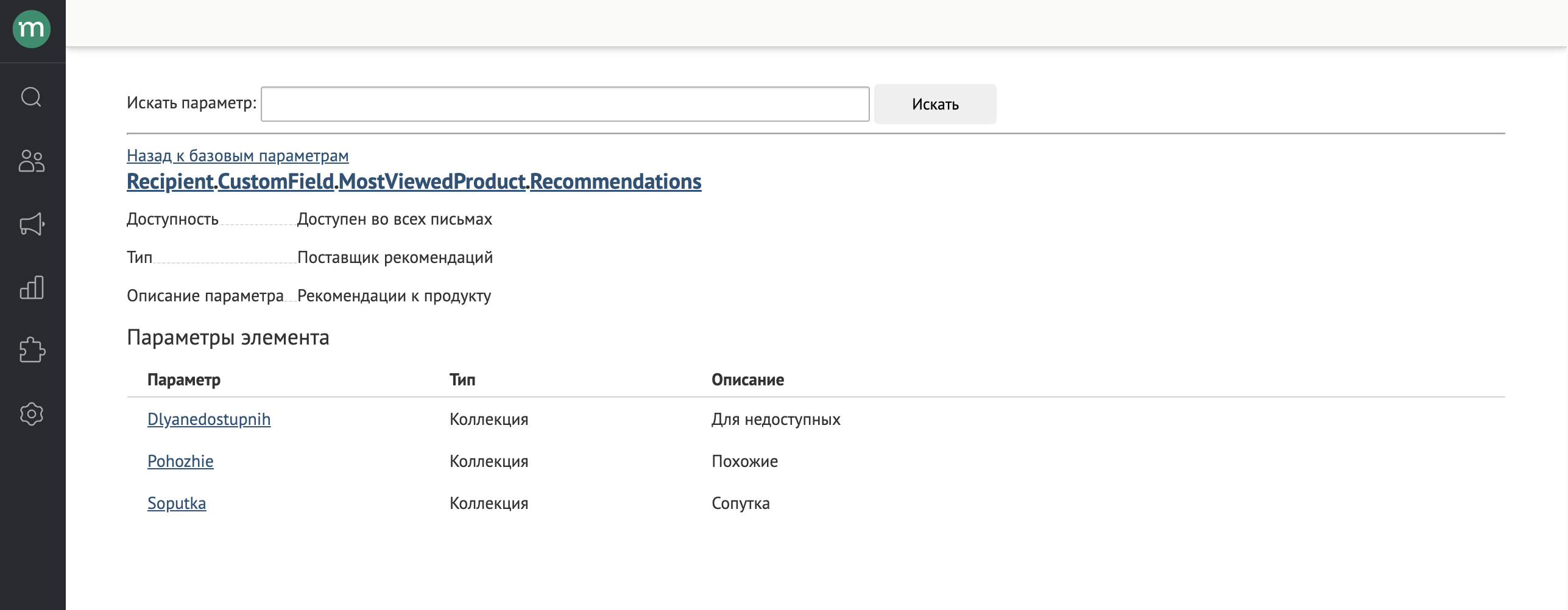Open the campaigns megaphone icon
The image size is (1568, 610).
[32, 224]
